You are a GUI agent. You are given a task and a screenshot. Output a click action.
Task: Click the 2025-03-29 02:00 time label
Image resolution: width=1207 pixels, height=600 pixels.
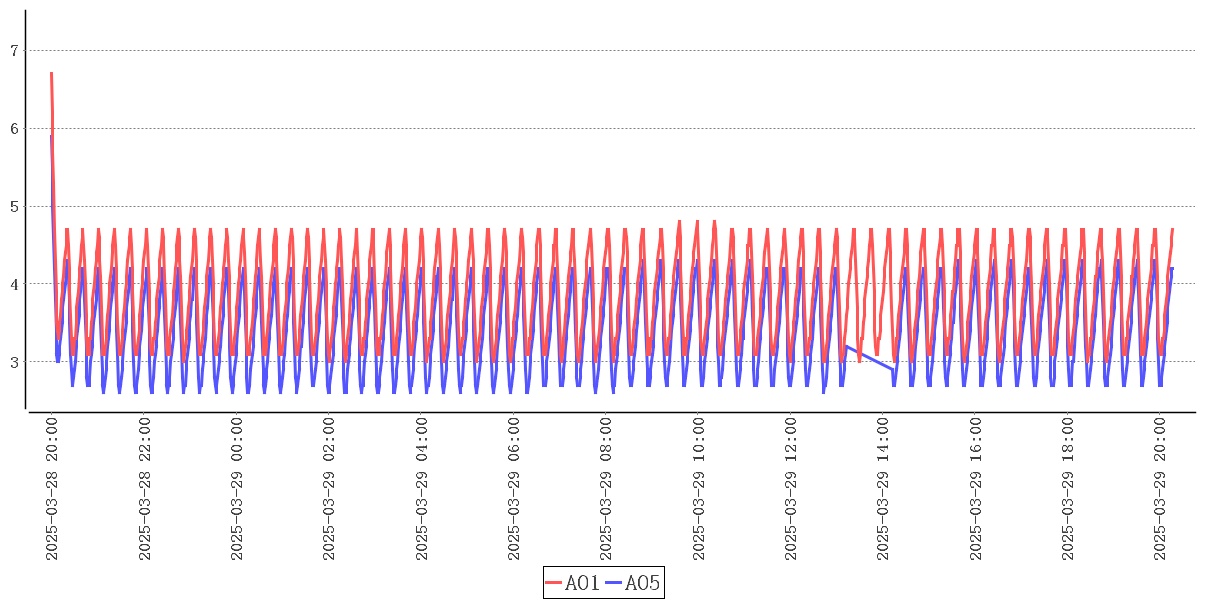329,490
